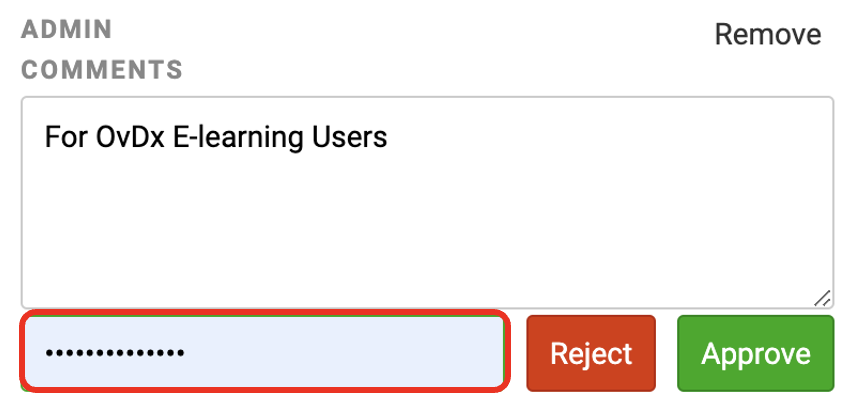This screenshot has width=852, height=412.
Task: Click the word For in comment text
Action: pos(66,136)
